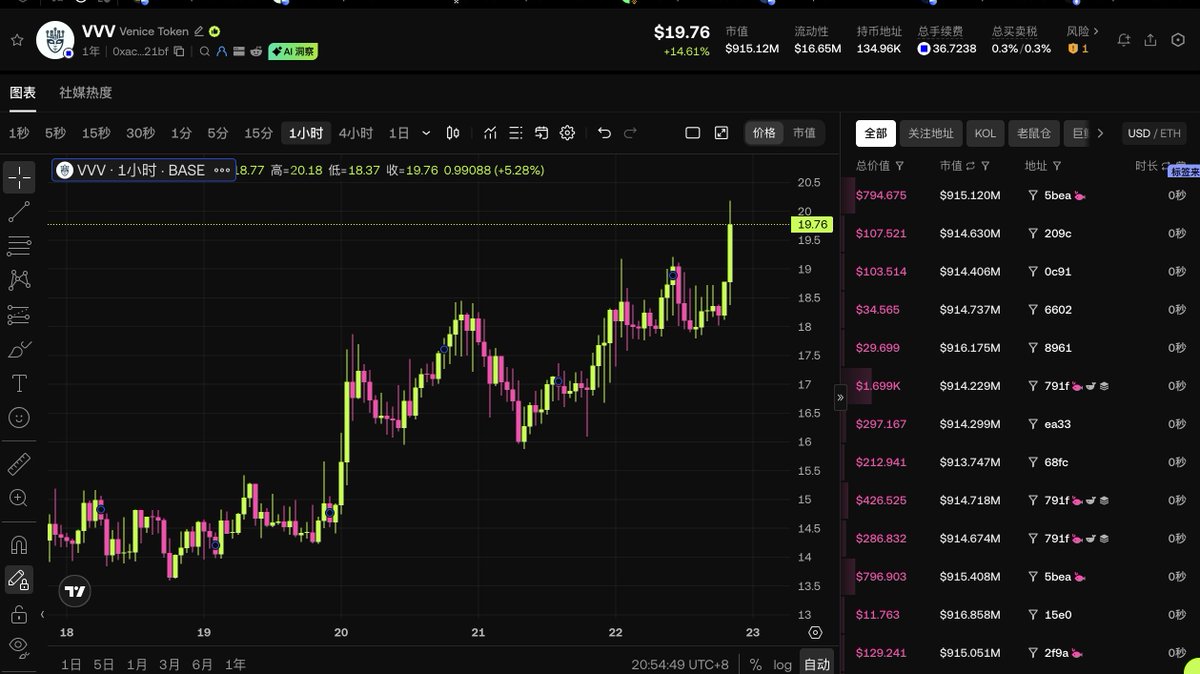The height and width of the screenshot is (674, 1200).
Task: Switch chart to 市值 market cap view
Action: pyautogui.click(x=804, y=133)
